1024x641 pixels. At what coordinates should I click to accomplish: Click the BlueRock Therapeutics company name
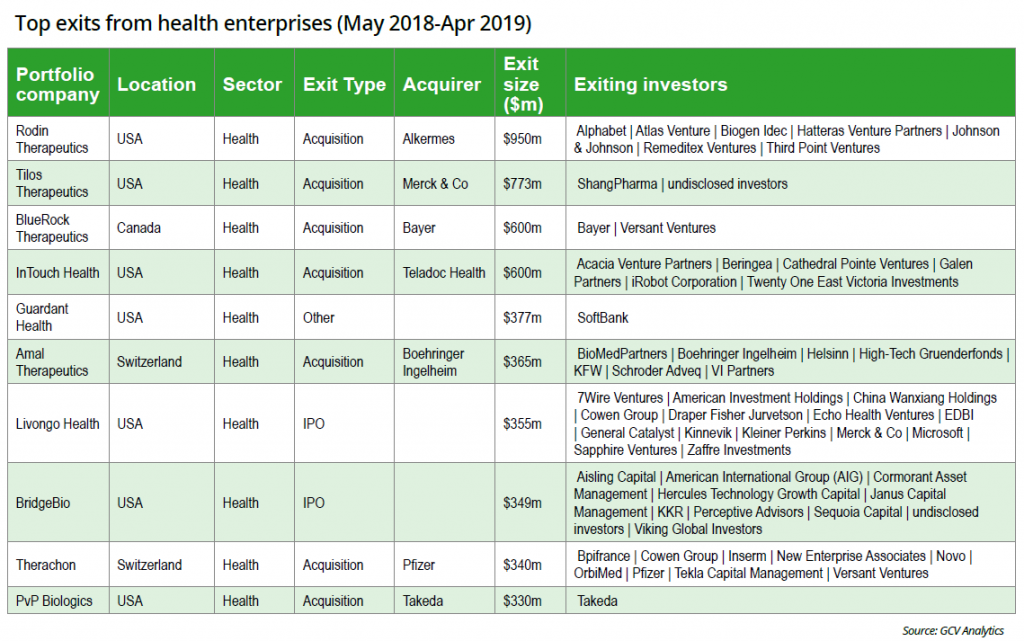[52, 228]
